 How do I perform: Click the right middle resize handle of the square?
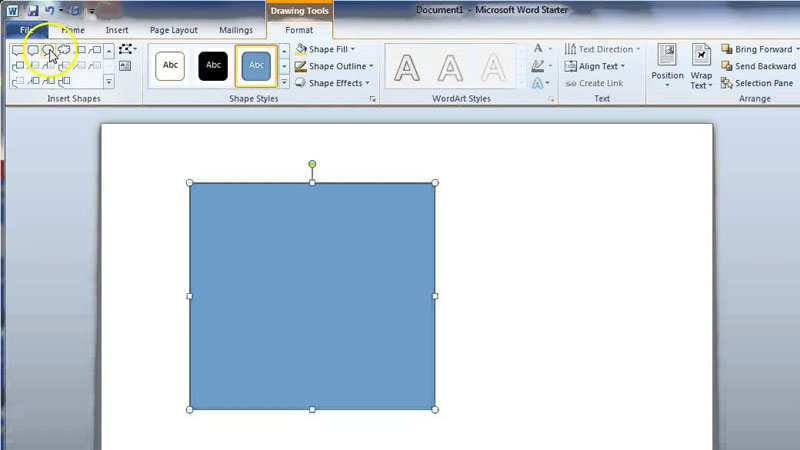tap(435, 296)
